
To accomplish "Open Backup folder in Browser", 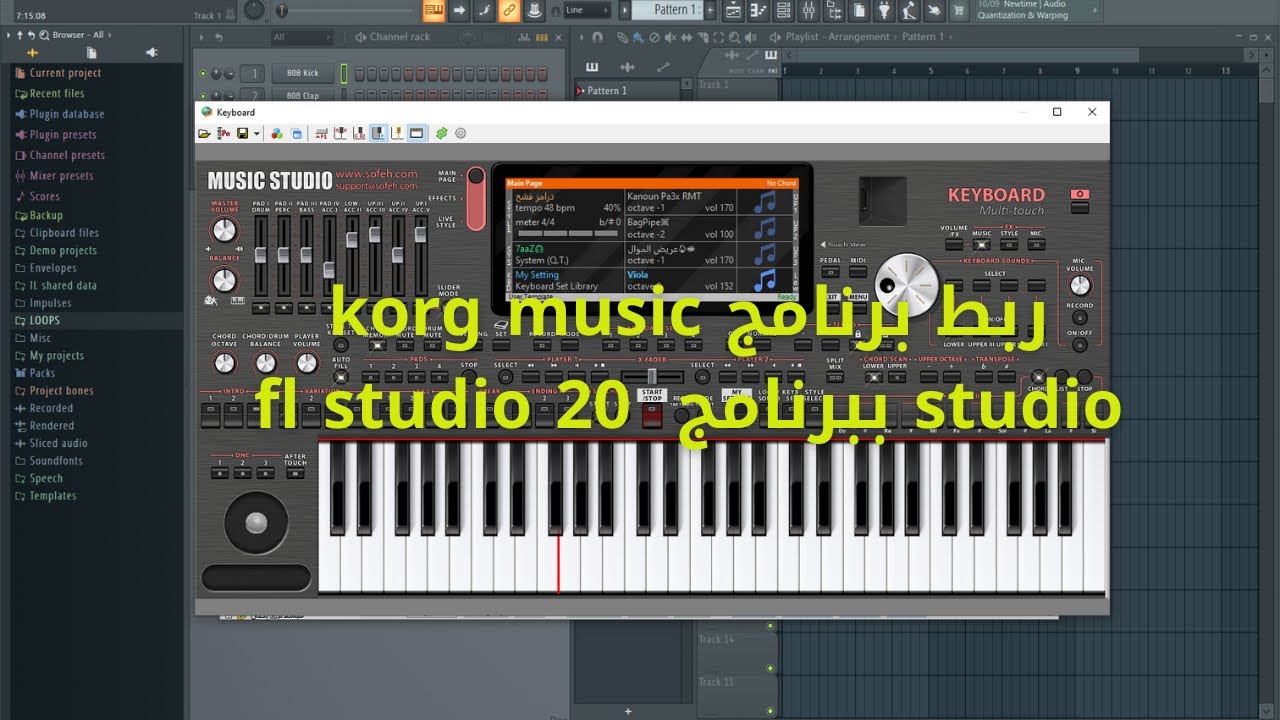I will [46, 215].
